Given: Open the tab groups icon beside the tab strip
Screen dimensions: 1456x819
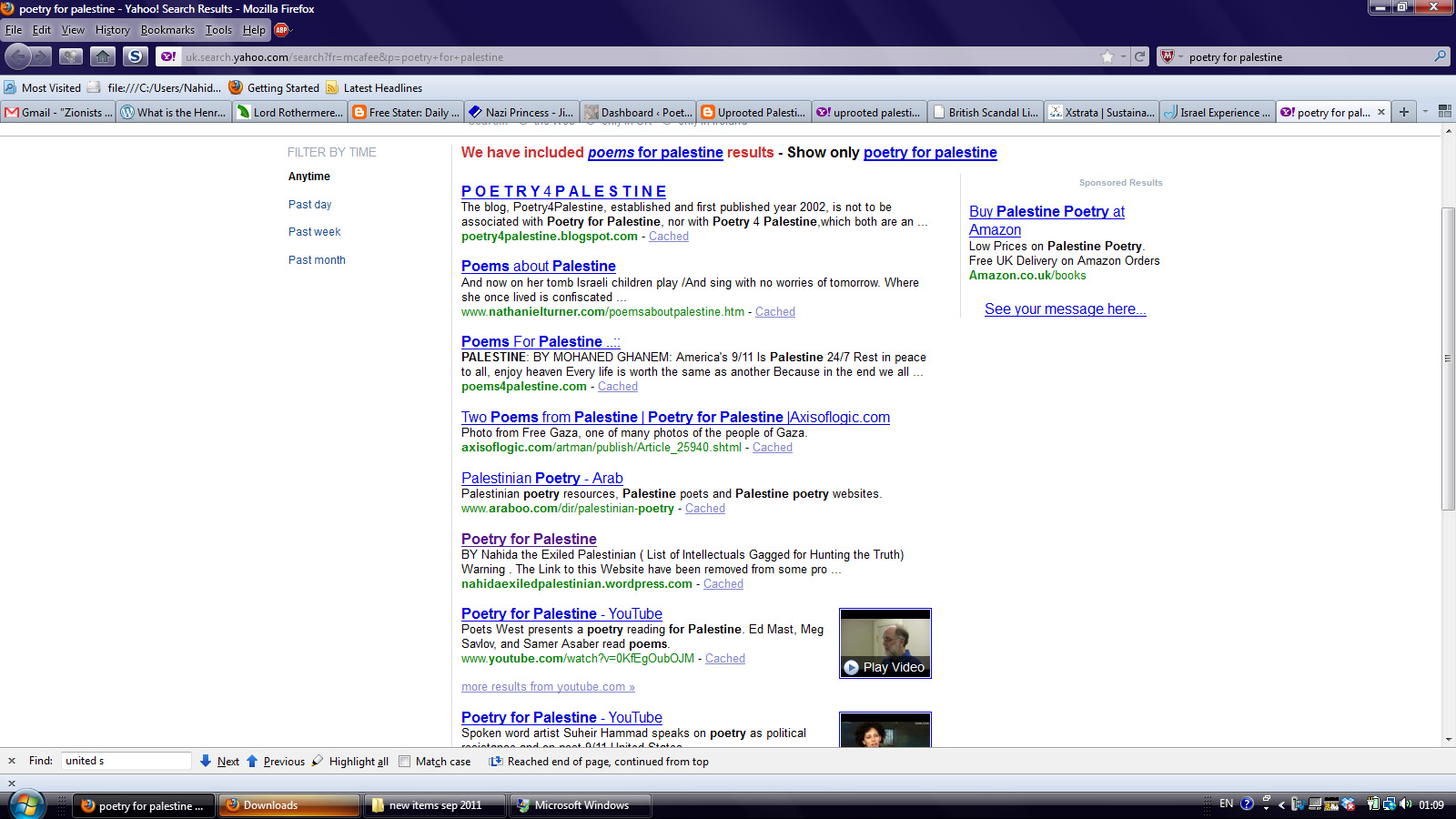Looking at the screenshot, I should click(x=1444, y=112).
